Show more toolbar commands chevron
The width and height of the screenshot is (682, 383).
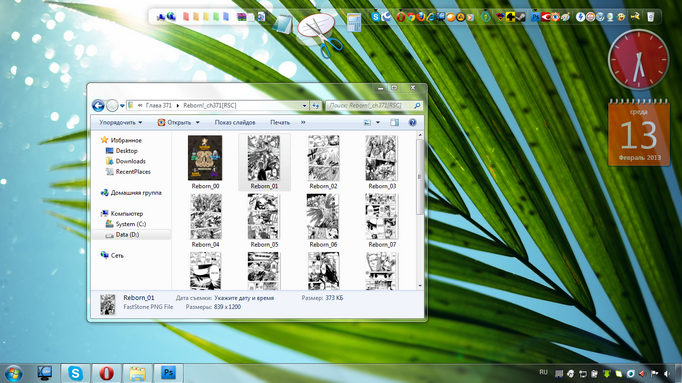pos(303,123)
